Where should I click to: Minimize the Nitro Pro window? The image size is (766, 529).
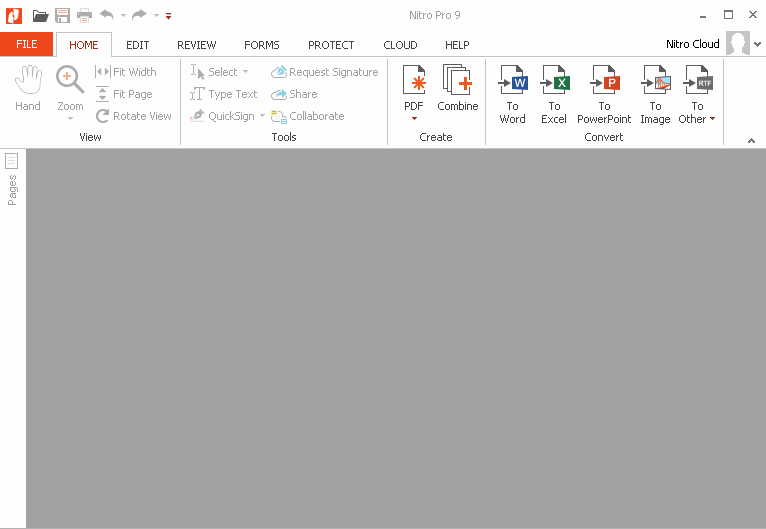tap(703, 16)
